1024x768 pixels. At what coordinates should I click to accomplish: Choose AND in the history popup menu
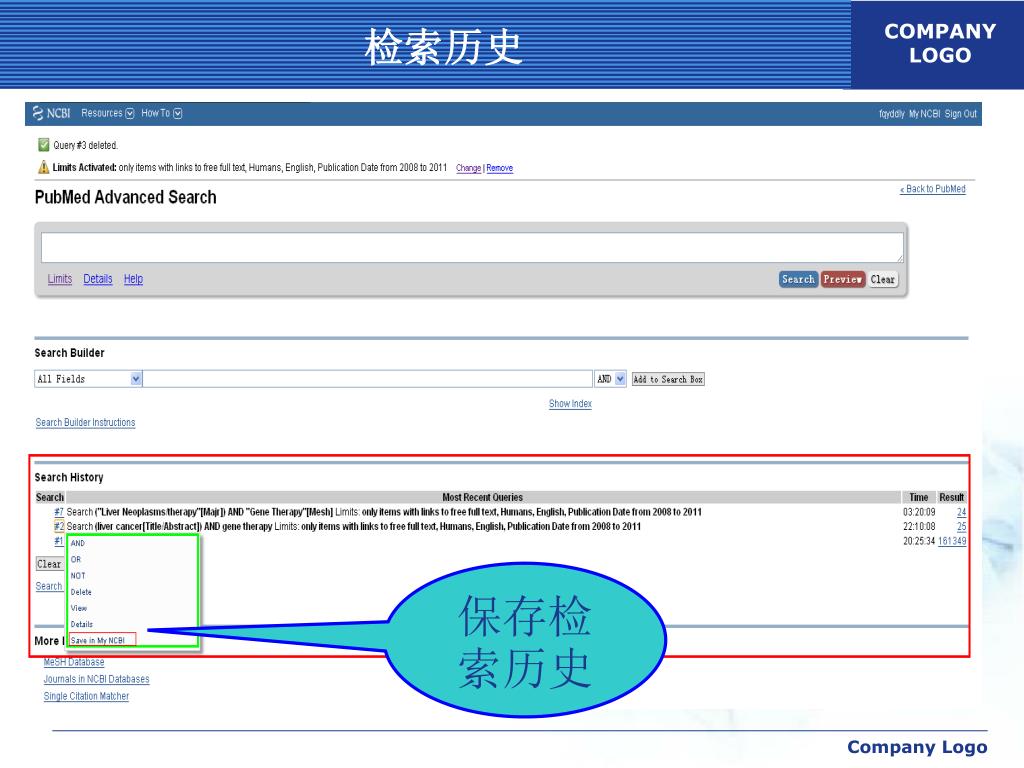[78, 543]
